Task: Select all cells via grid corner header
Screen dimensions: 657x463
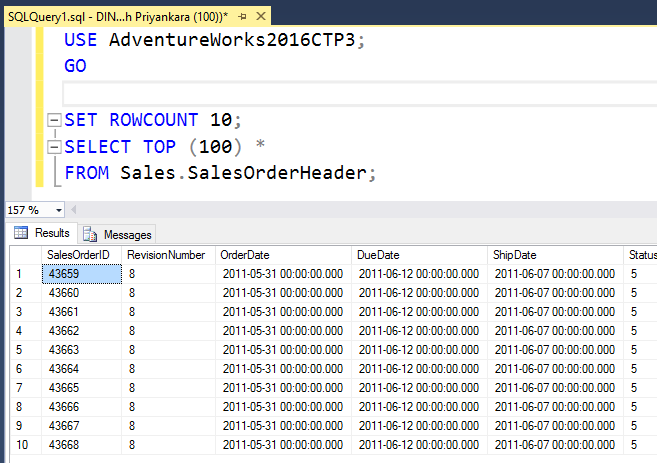Action: 26,255
